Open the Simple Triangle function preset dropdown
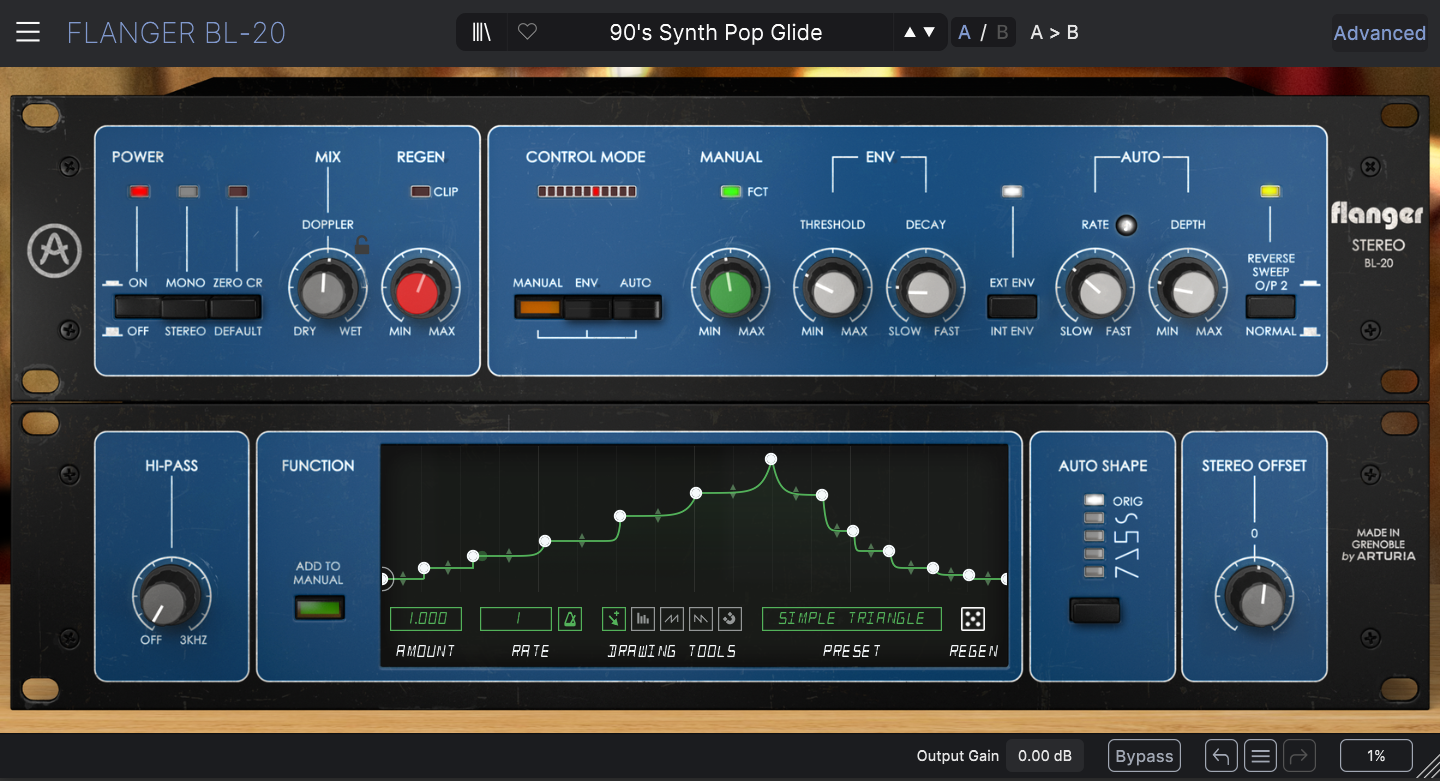Image resolution: width=1440 pixels, height=781 pixels. (x=851, y=619)
